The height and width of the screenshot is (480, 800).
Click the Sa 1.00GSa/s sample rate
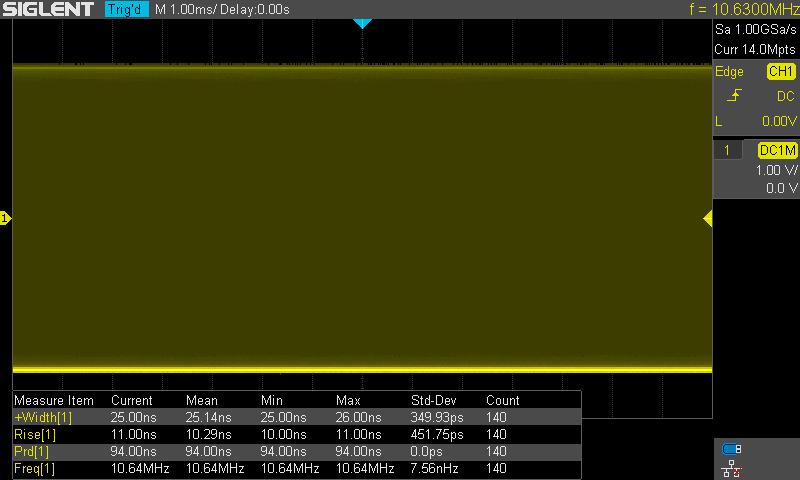pos(755,30)
